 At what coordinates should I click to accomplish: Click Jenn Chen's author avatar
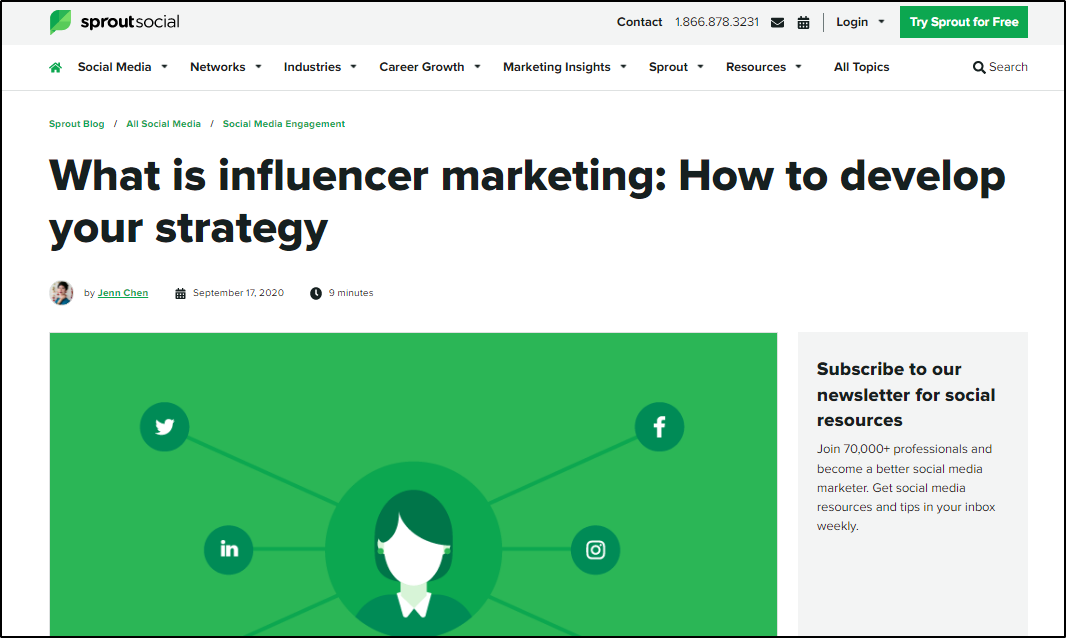click(61, 293)
